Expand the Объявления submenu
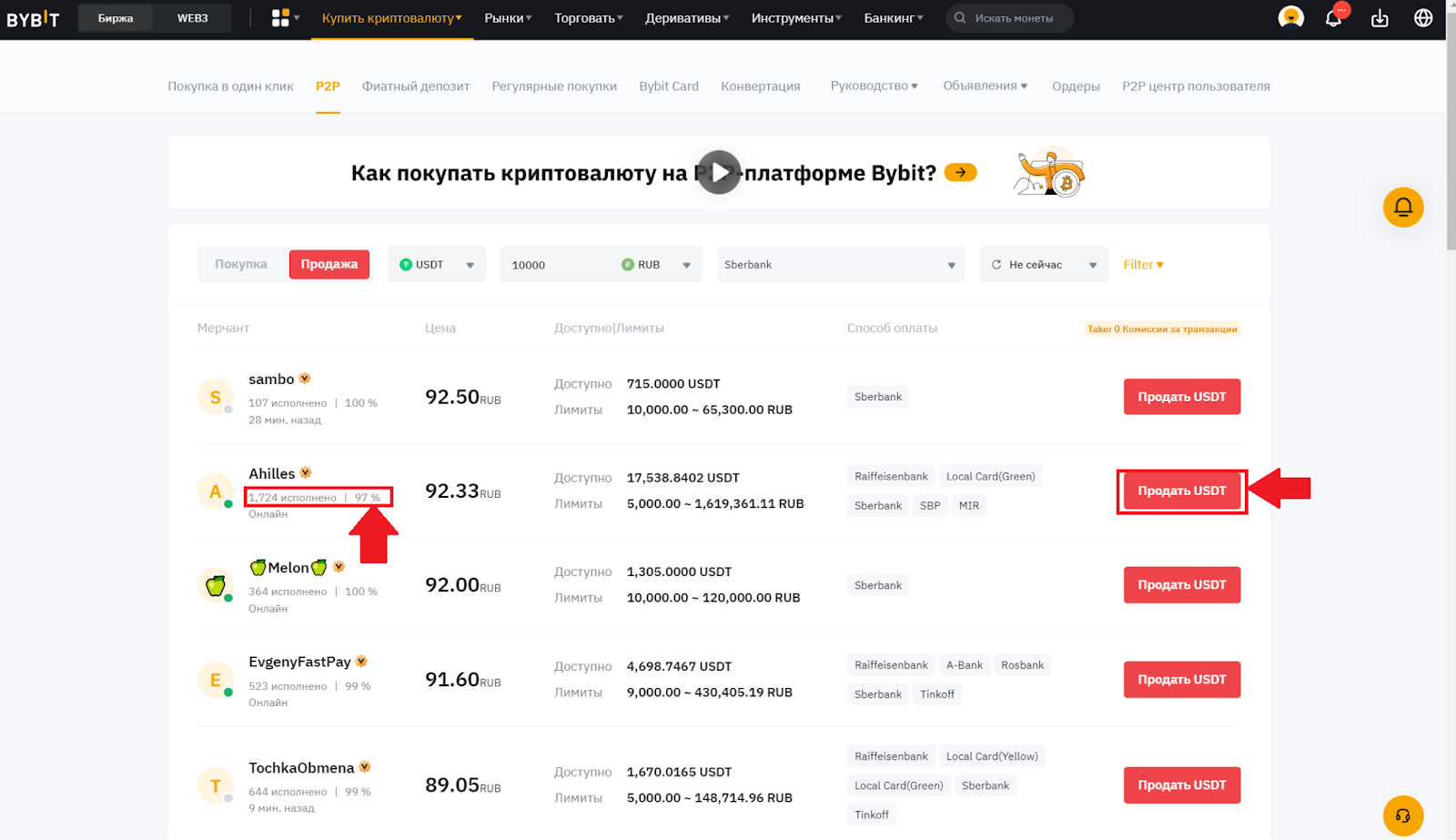 click(x=986, y=86)
